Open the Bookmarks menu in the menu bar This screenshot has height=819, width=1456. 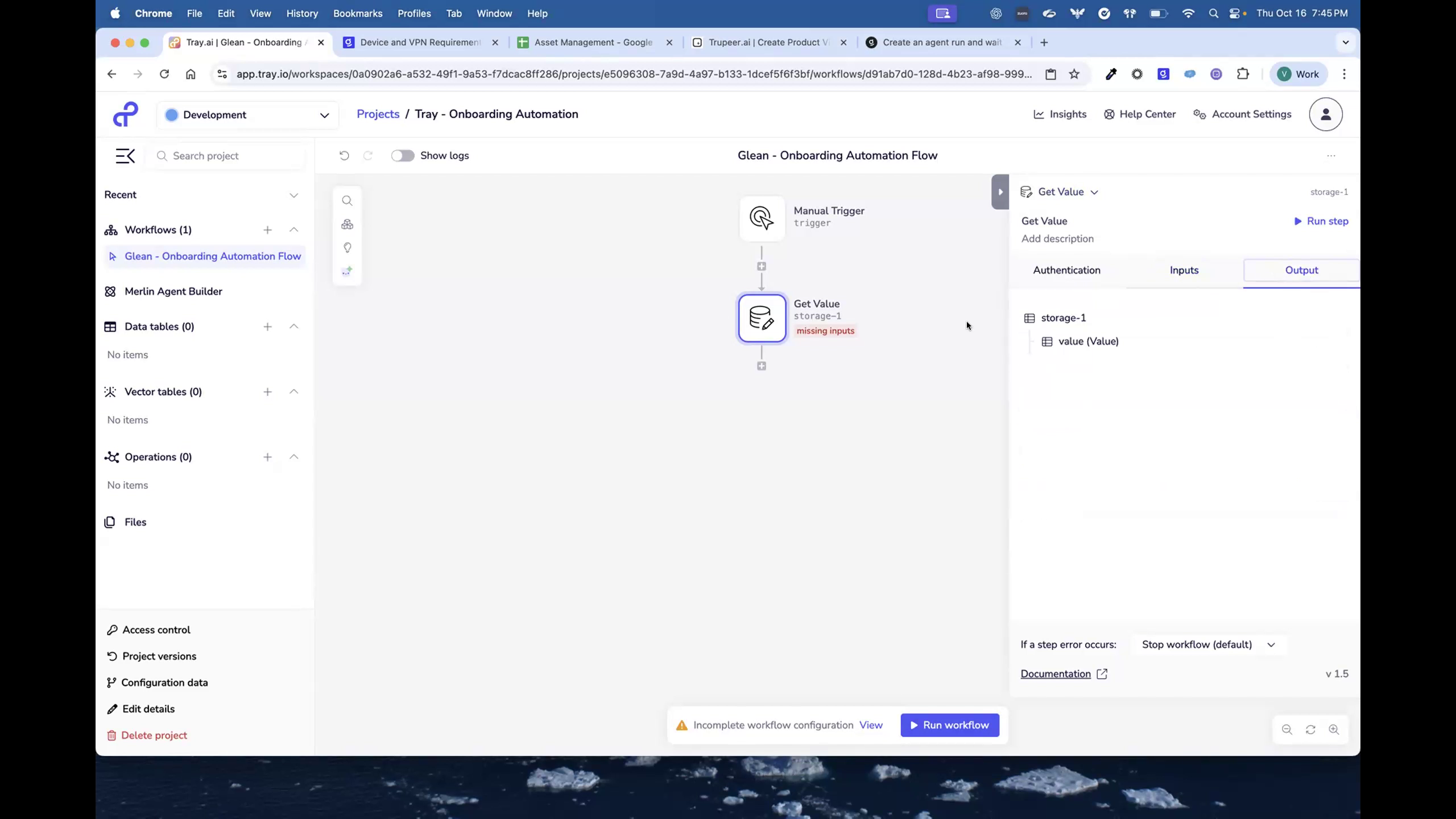(x=357, y=13)
